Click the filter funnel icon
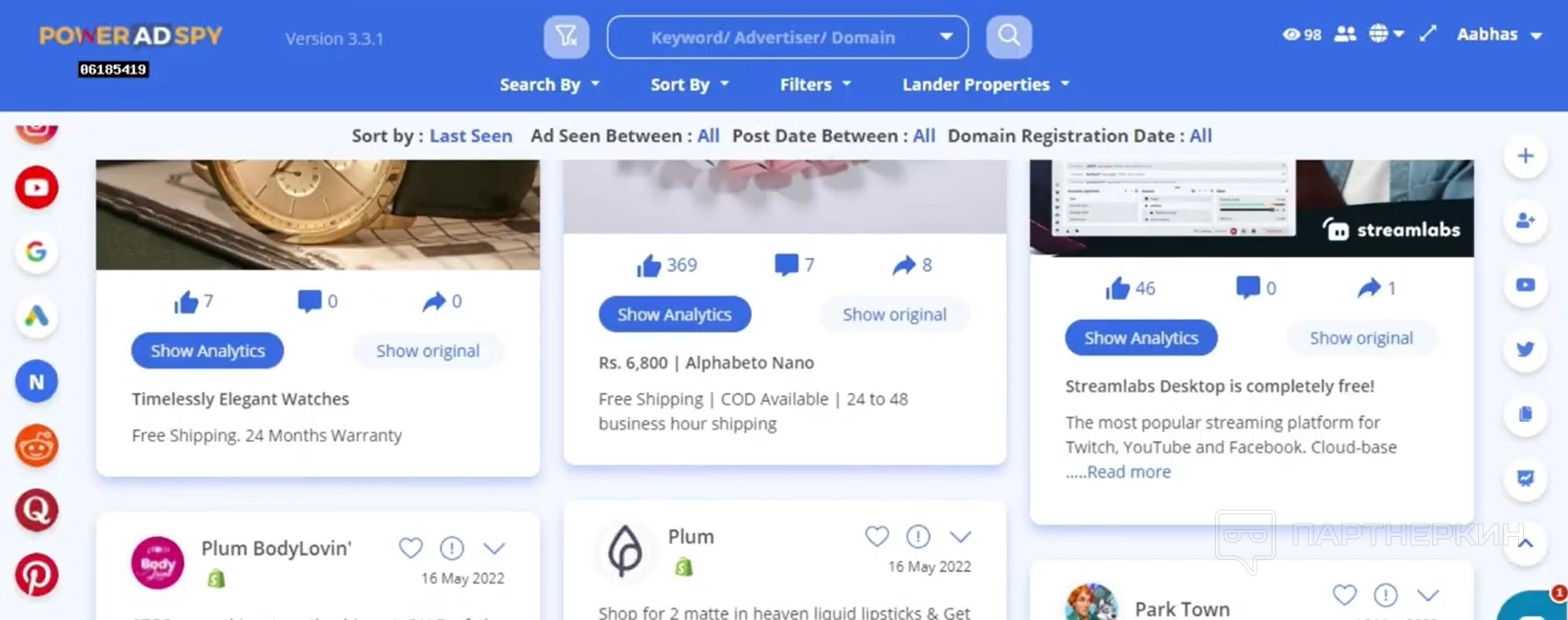The width and height of the screenshot is (1568, 620). click(566, 37)
